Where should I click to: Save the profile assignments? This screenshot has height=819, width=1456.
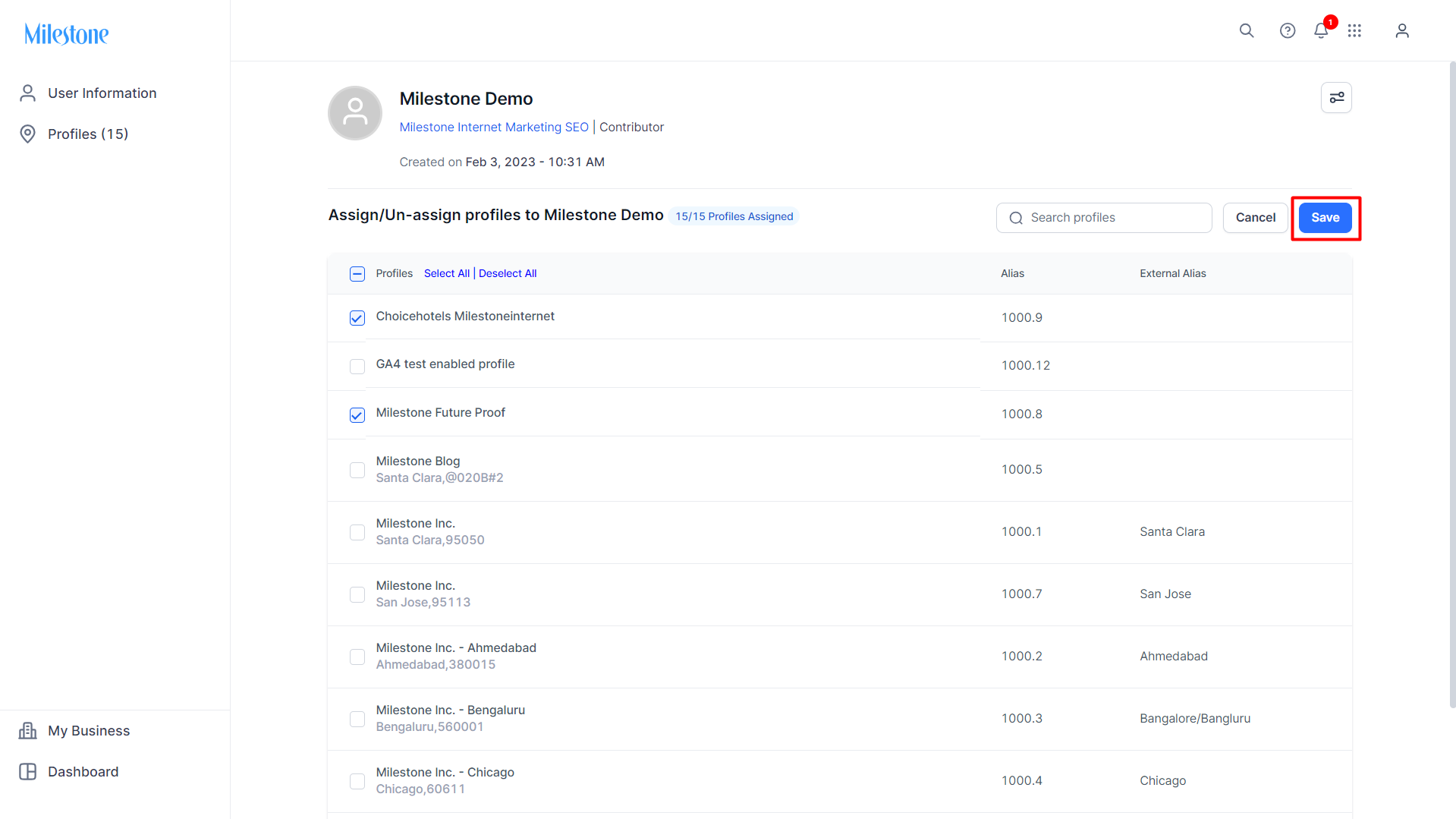pyautogui.click(x=1325, y=218)
